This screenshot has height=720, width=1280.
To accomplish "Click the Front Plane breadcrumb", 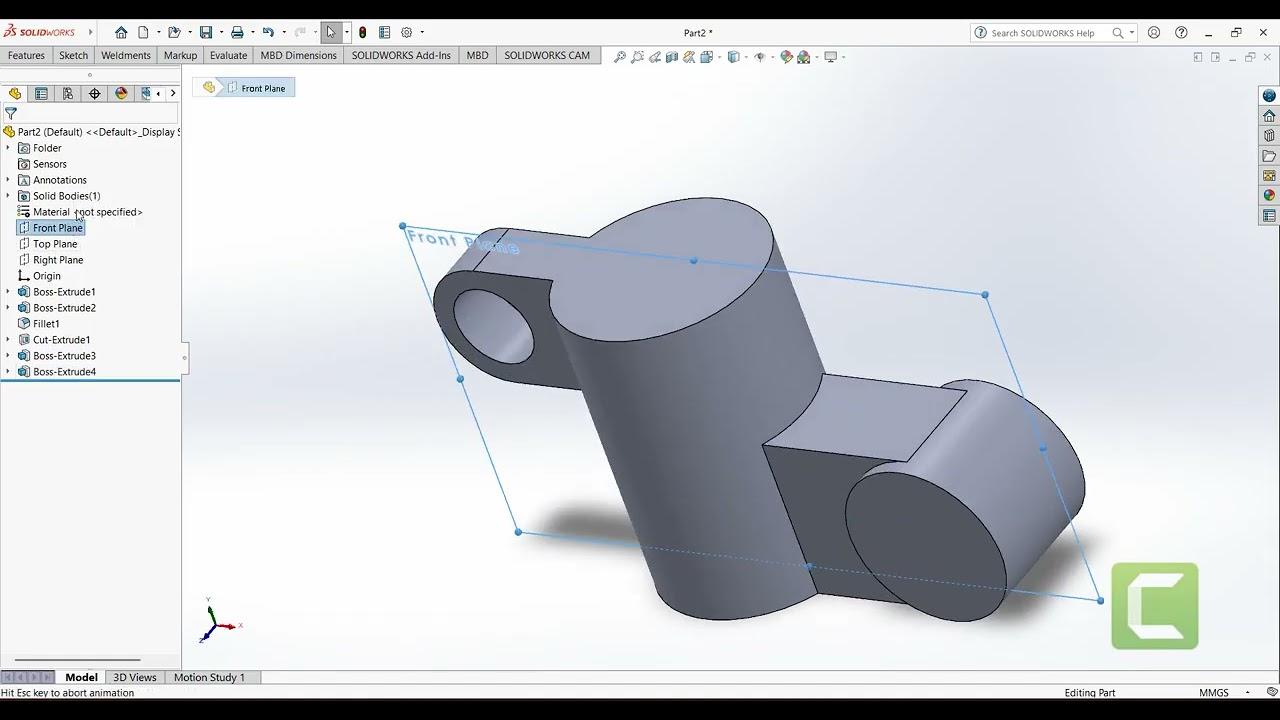I will coord(256,88).
